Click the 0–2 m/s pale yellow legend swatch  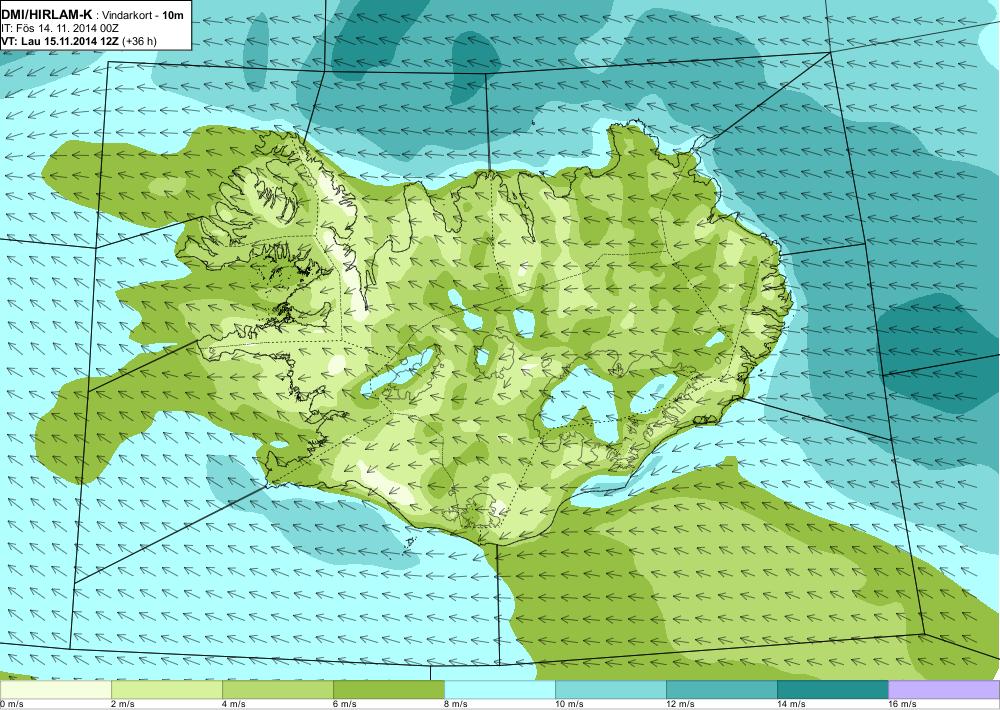pos(55,690)
